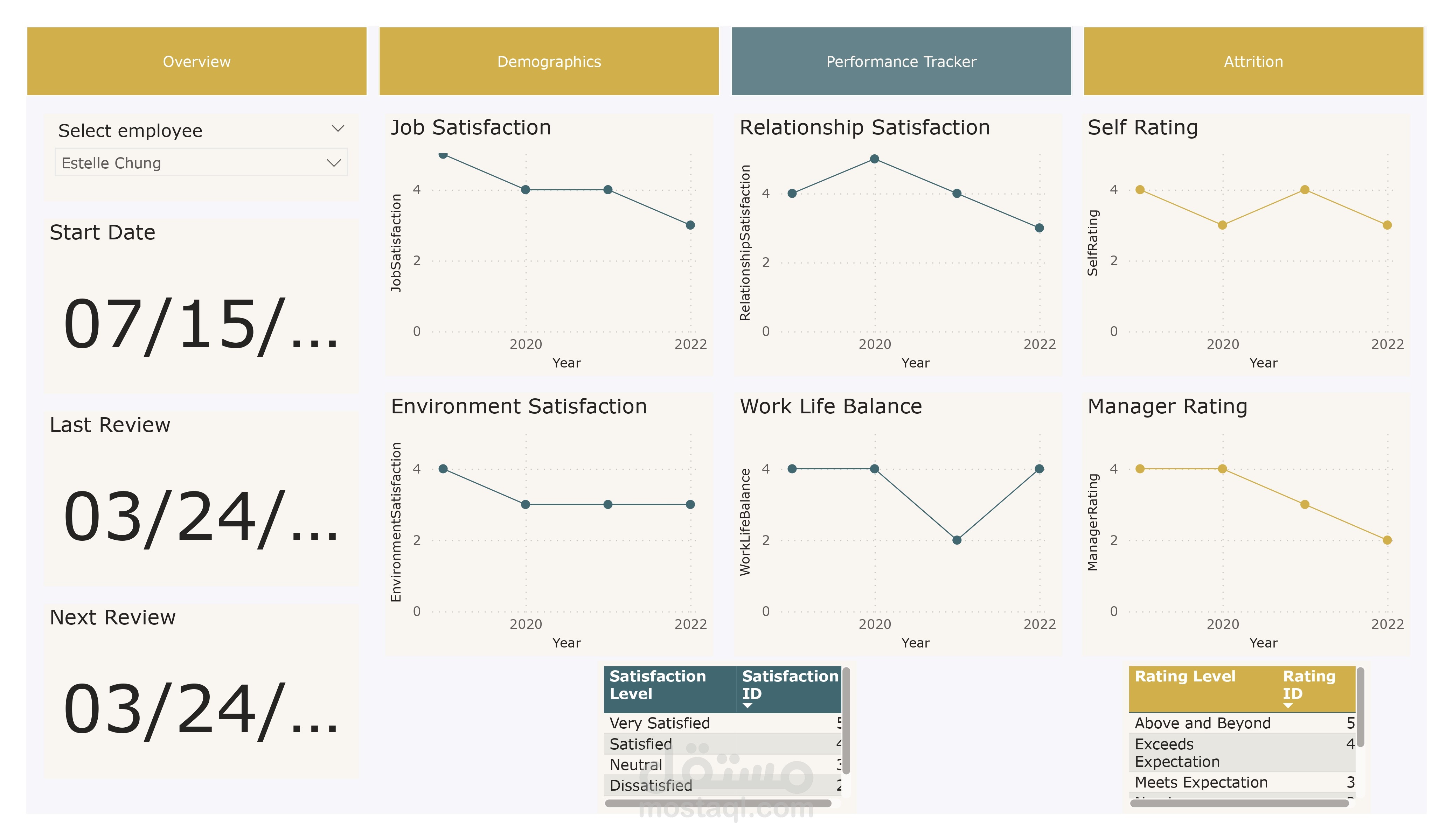Click the satisfaction table vertical scrollbar
This screenshot has height=840, width=1453.
[x=846, y=721]
